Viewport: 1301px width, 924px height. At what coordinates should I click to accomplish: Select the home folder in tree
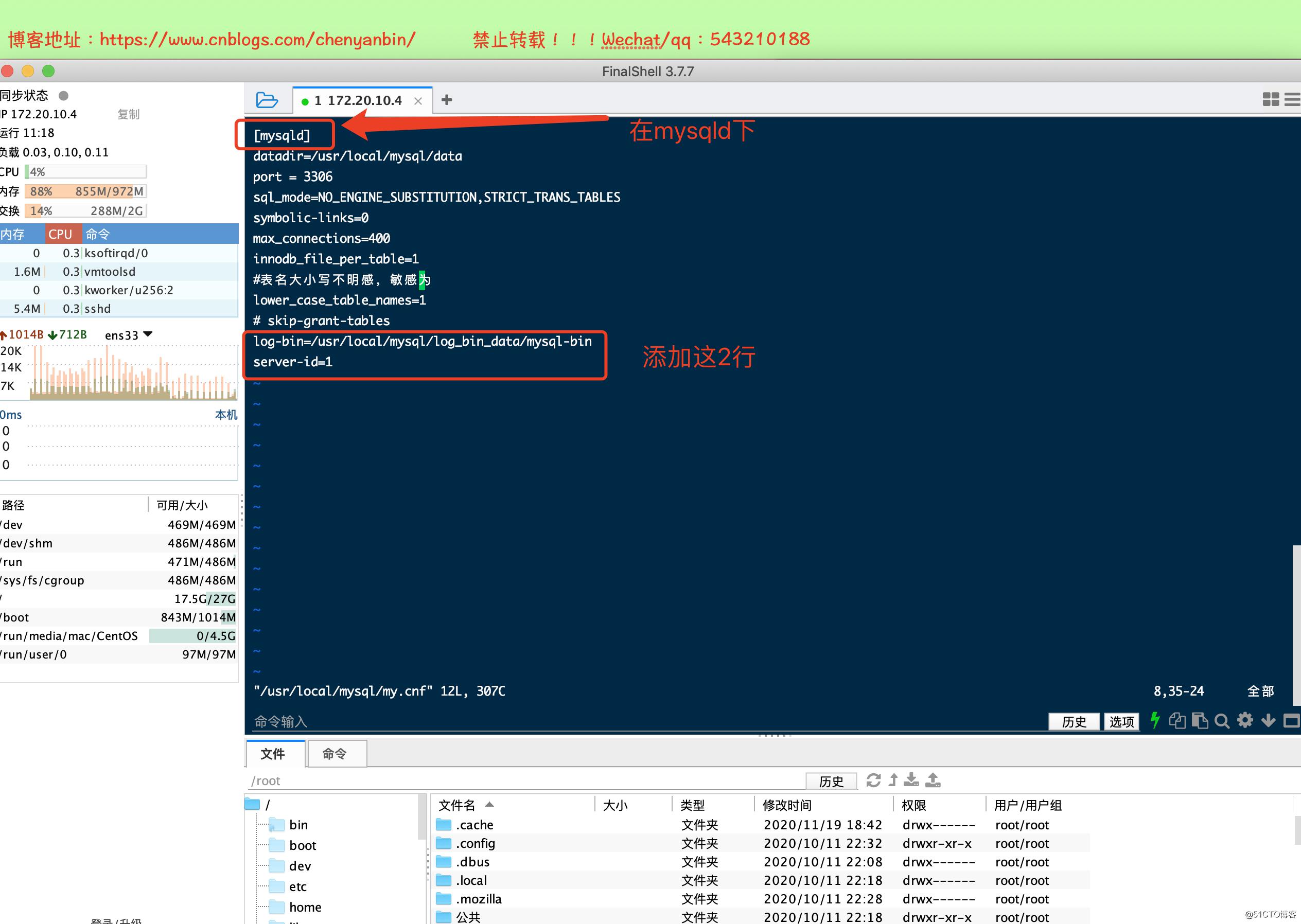pyautogui.click(x=295, y=907)
